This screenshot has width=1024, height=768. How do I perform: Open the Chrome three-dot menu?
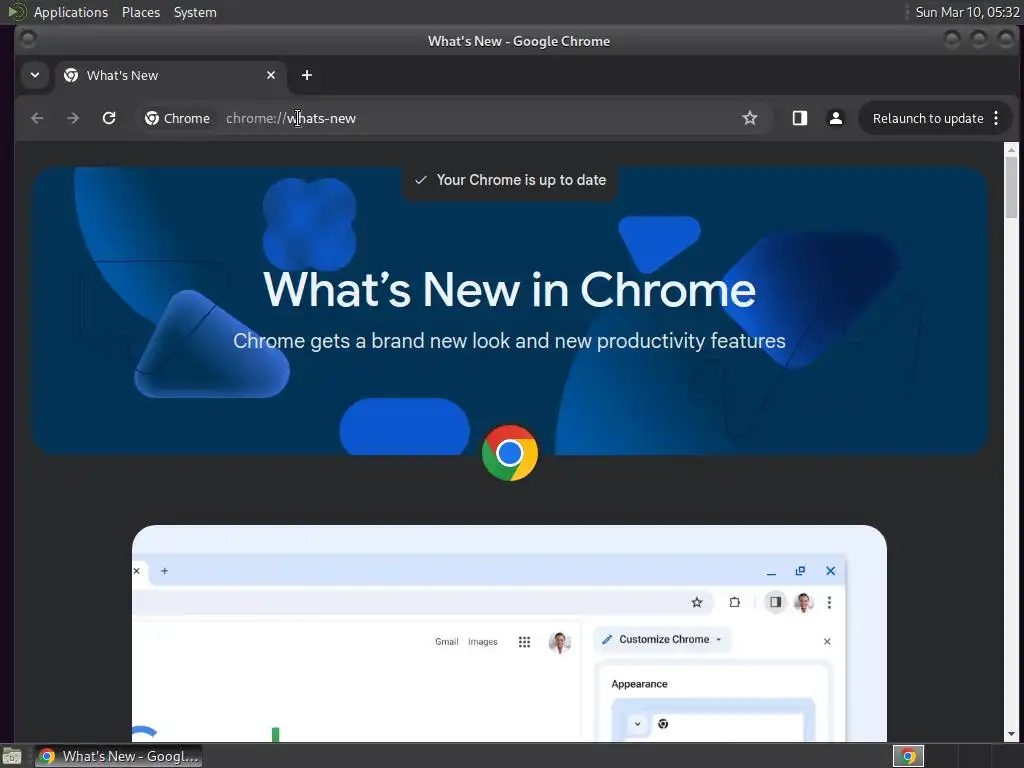click(x=996, y=118)
